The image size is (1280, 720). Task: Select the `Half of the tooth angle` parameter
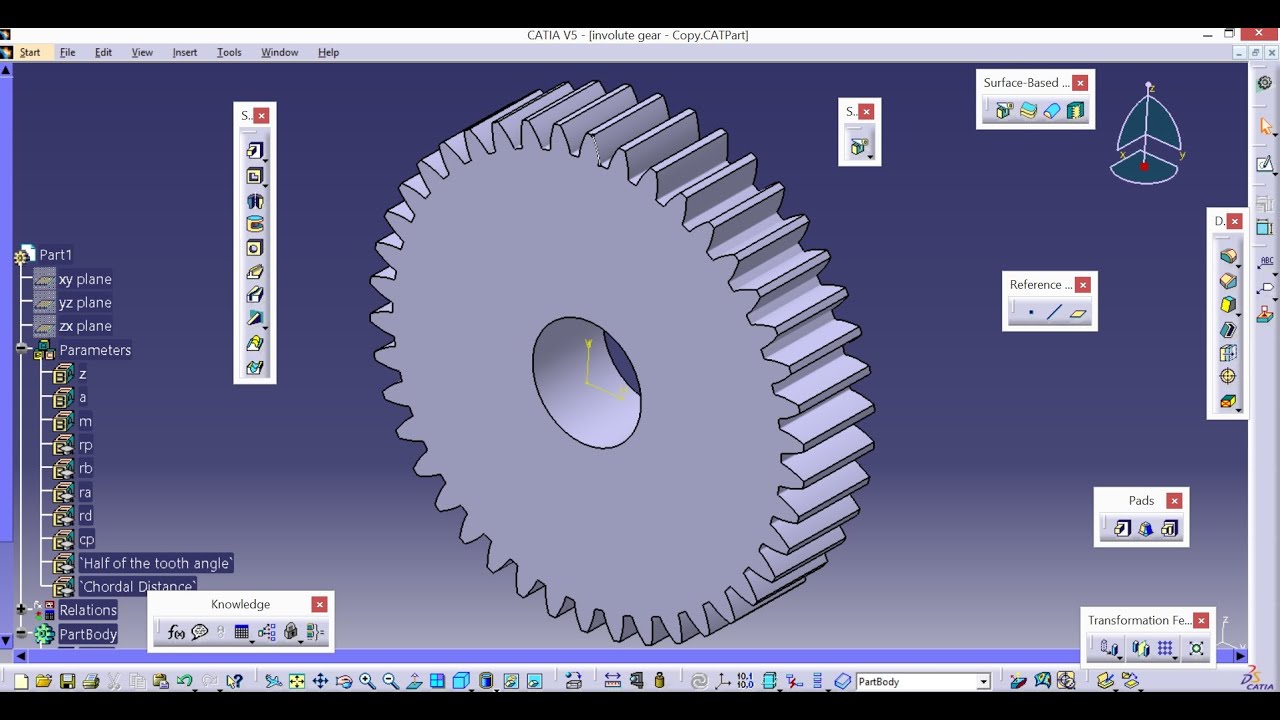pos(157,563)
